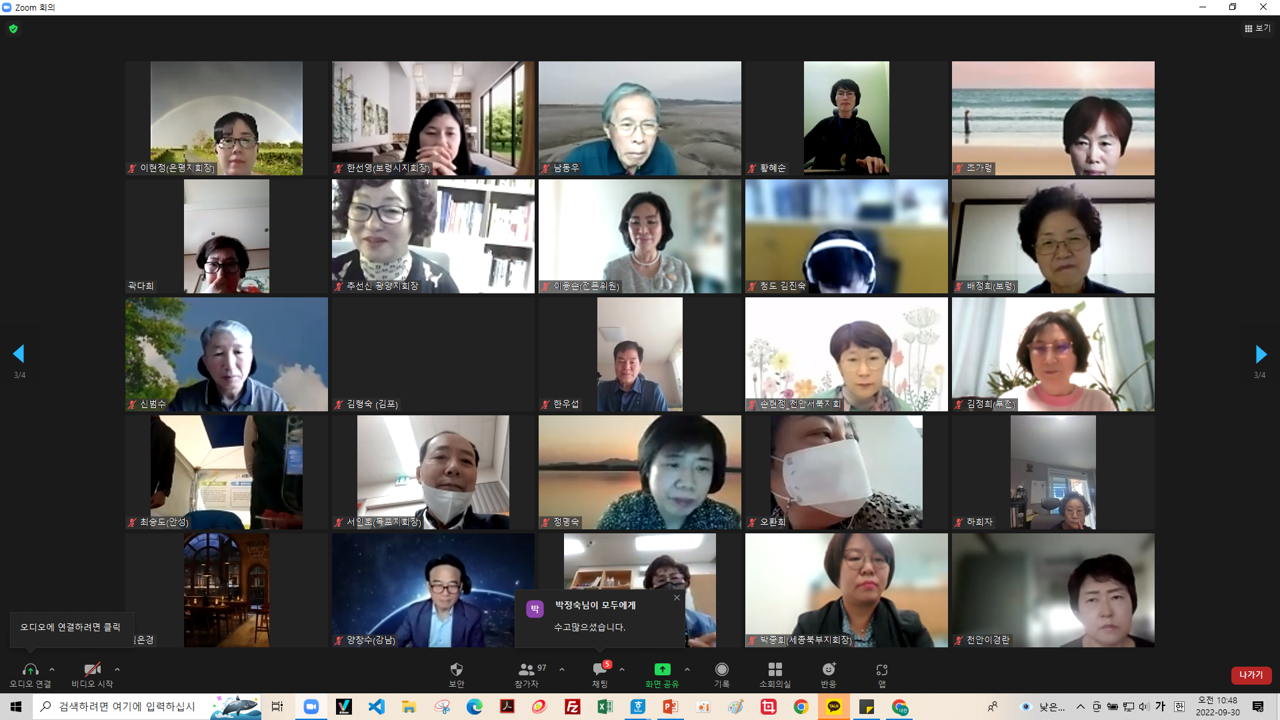Go to next page of participants

click(1260, 354)
